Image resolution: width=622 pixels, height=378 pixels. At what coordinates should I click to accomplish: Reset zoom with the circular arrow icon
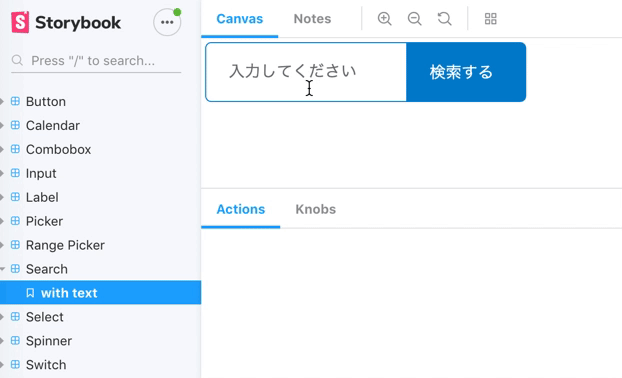pos(444,19)
